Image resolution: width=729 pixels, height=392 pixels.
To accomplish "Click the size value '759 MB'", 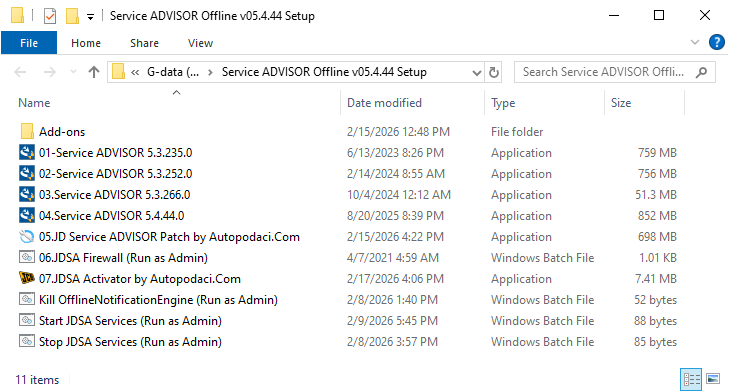I will click(x=657, y=153).
